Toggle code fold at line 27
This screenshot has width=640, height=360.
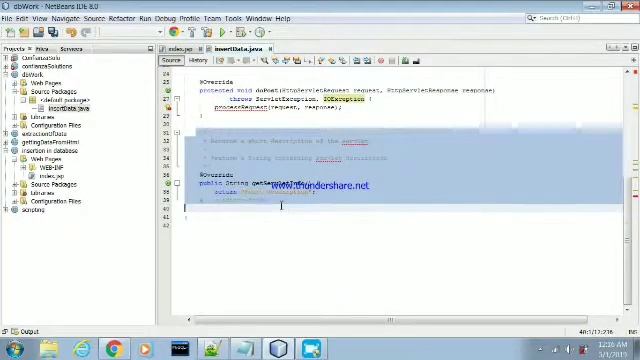click(177, 99)
